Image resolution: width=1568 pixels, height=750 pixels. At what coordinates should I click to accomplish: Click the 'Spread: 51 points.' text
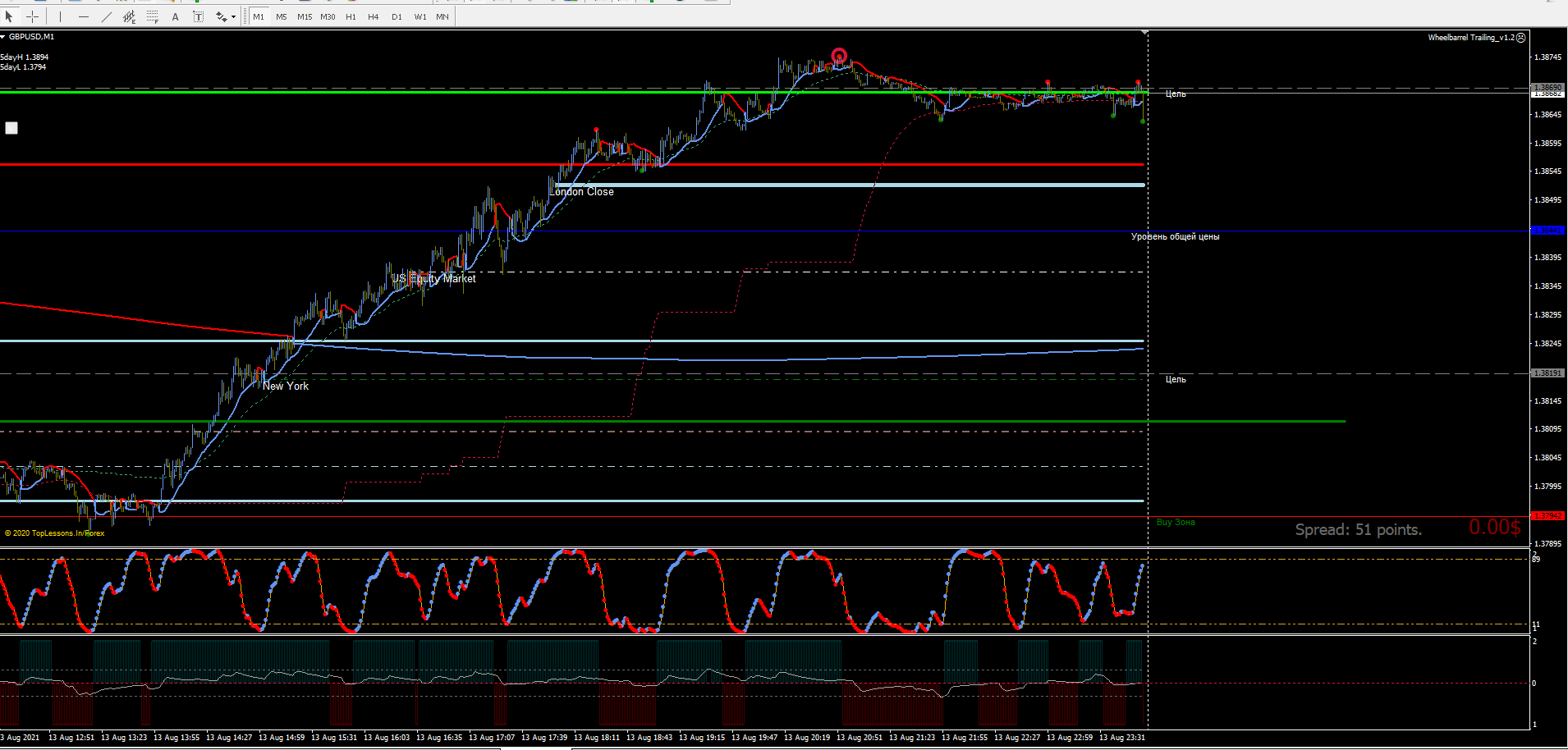(1359, 530)
